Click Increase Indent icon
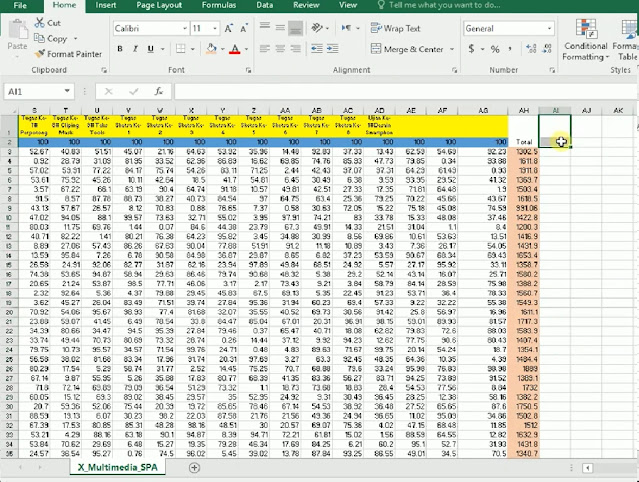 click(333, 49)
